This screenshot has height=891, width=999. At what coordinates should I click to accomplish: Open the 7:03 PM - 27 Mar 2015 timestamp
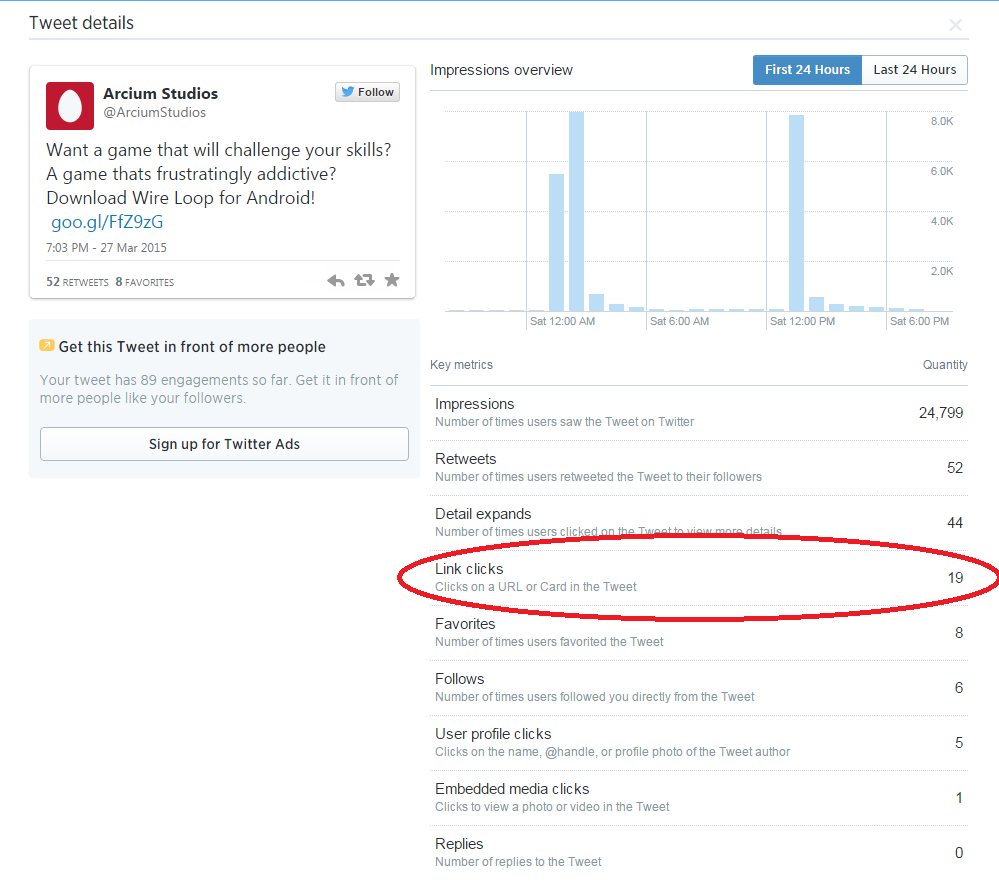(x=106, y=248)
